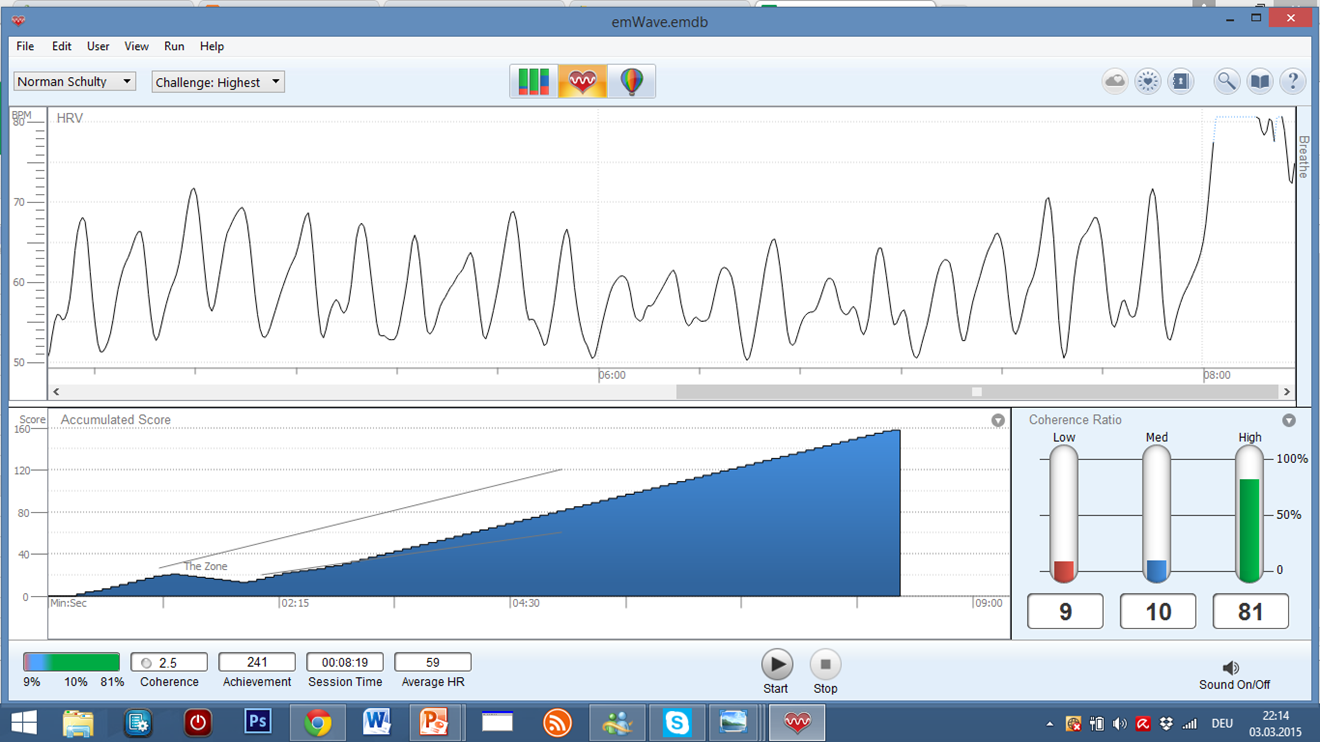Open the orange RSS feed taskbar app

tap(557, 722)
